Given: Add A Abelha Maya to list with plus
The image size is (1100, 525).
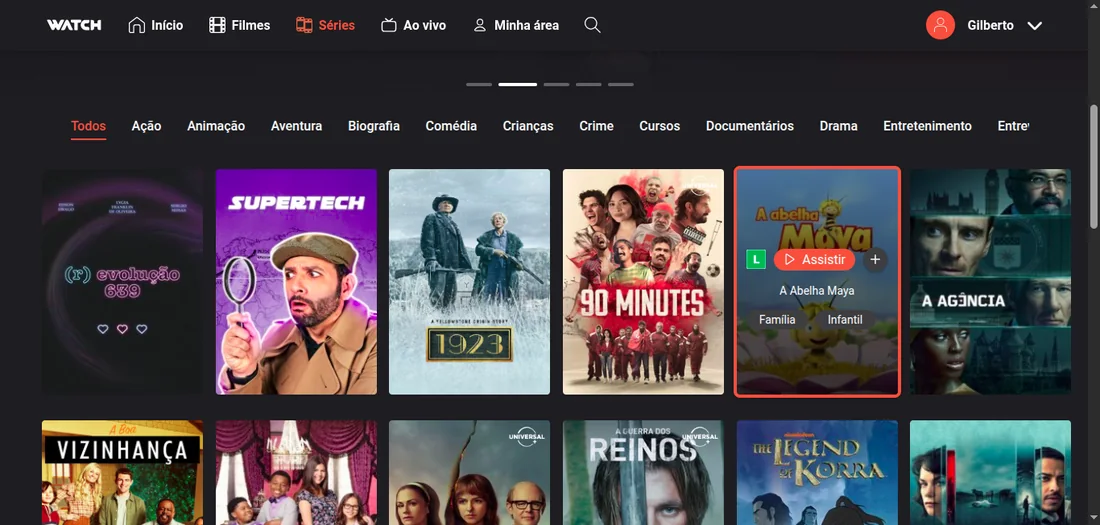Looking at the screenshot, I should coord(875,260).
